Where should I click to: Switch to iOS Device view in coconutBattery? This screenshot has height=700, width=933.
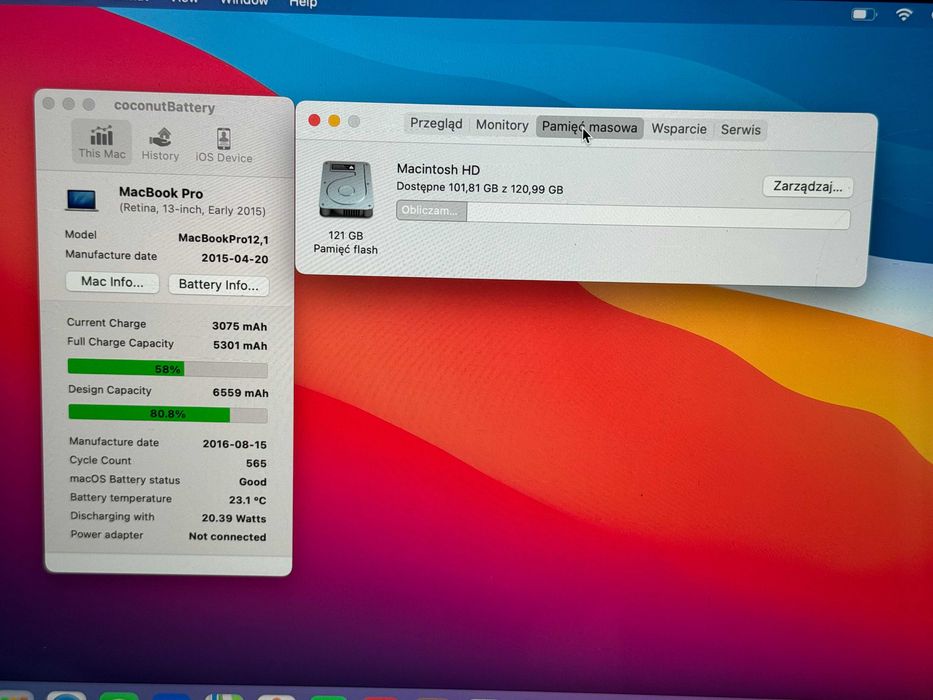pos(224,145)
